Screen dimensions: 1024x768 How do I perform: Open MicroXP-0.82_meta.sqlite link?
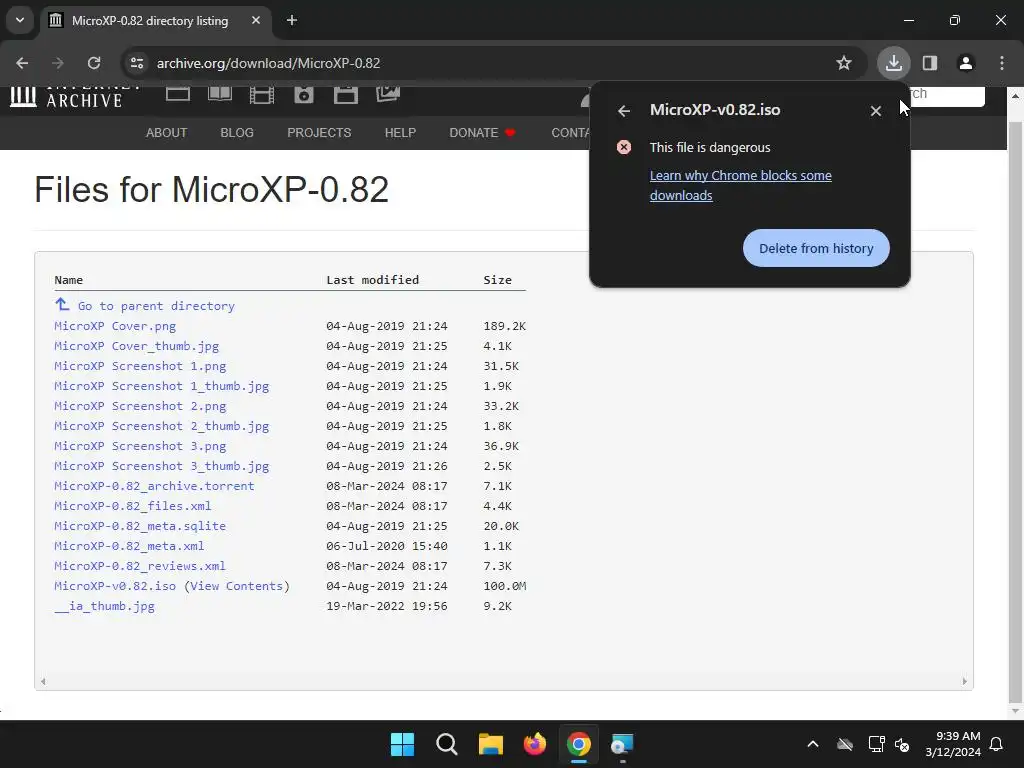click(140, 526)
